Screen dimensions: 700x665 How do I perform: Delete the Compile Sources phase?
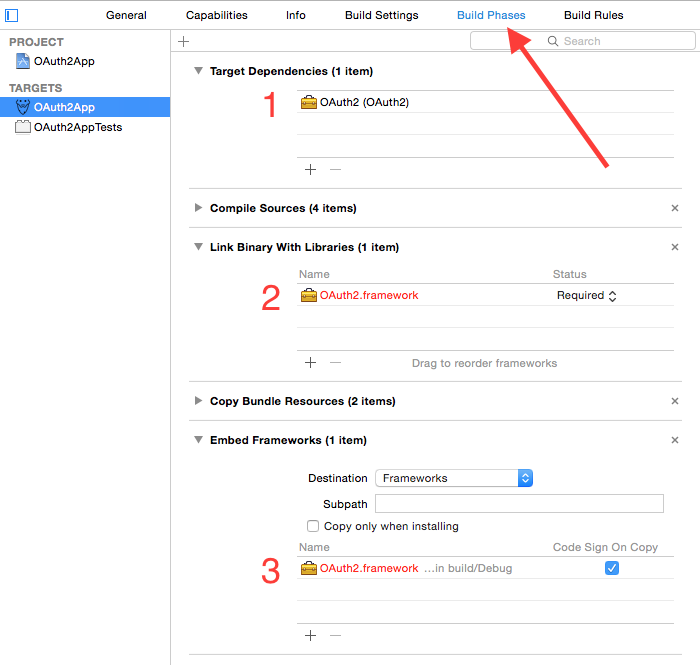tap(675, 208)
